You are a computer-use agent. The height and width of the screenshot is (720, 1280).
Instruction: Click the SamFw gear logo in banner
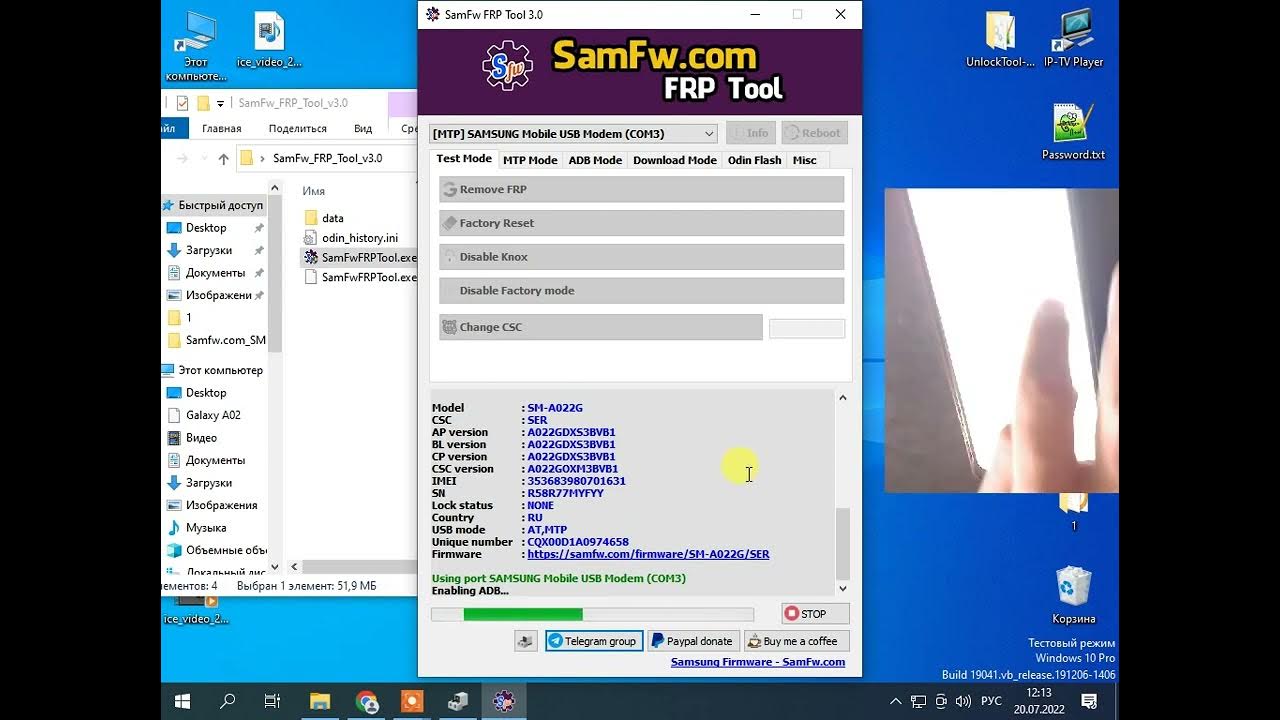point(508,67)
